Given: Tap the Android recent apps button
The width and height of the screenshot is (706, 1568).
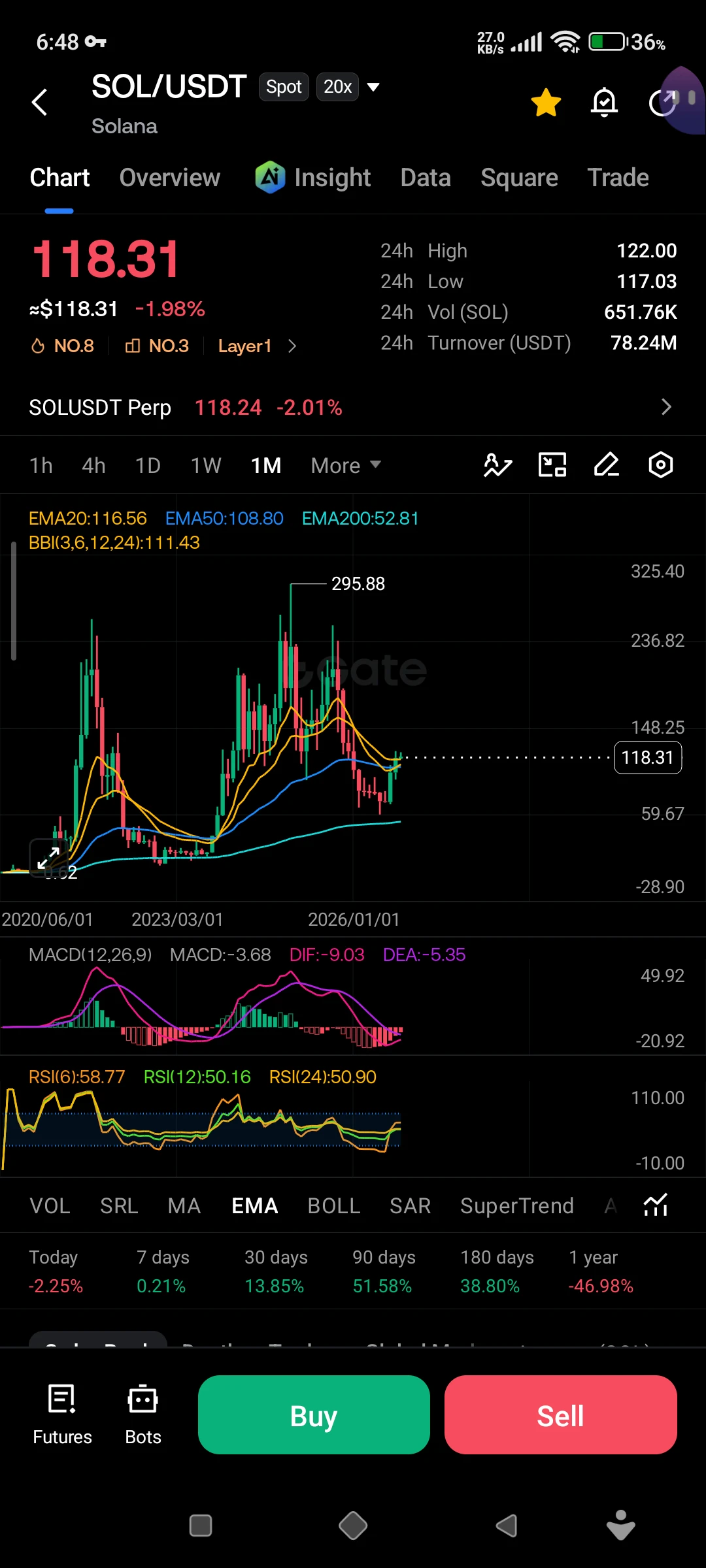Looking at the screenshot, I should tap(201, 1526).
